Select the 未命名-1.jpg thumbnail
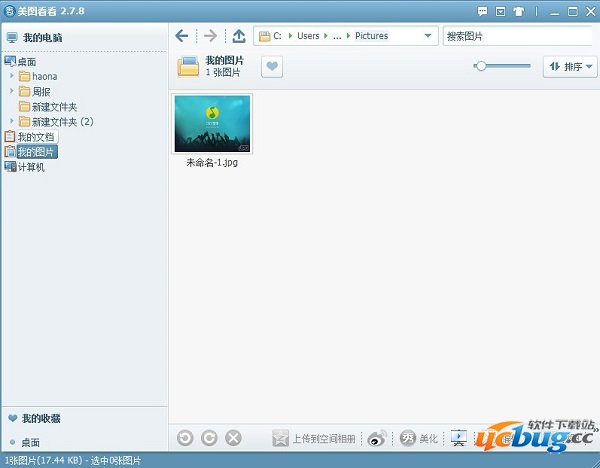The image size is (600, 468). click(x=212, y=124)
